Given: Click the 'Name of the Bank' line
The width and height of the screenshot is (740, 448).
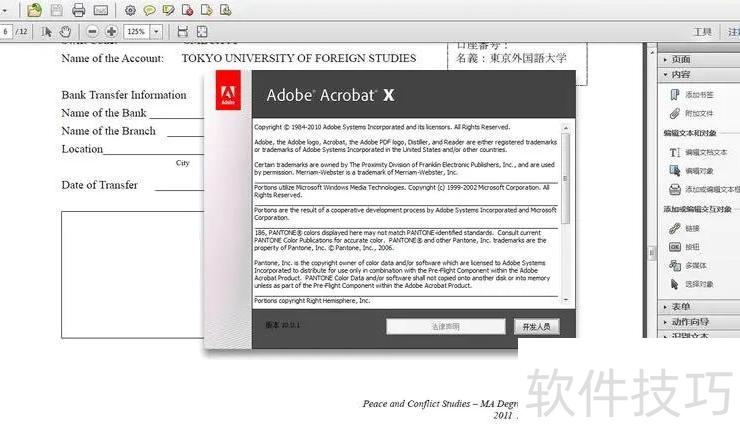Looking at the screenshot, I should tap(104, 113).
